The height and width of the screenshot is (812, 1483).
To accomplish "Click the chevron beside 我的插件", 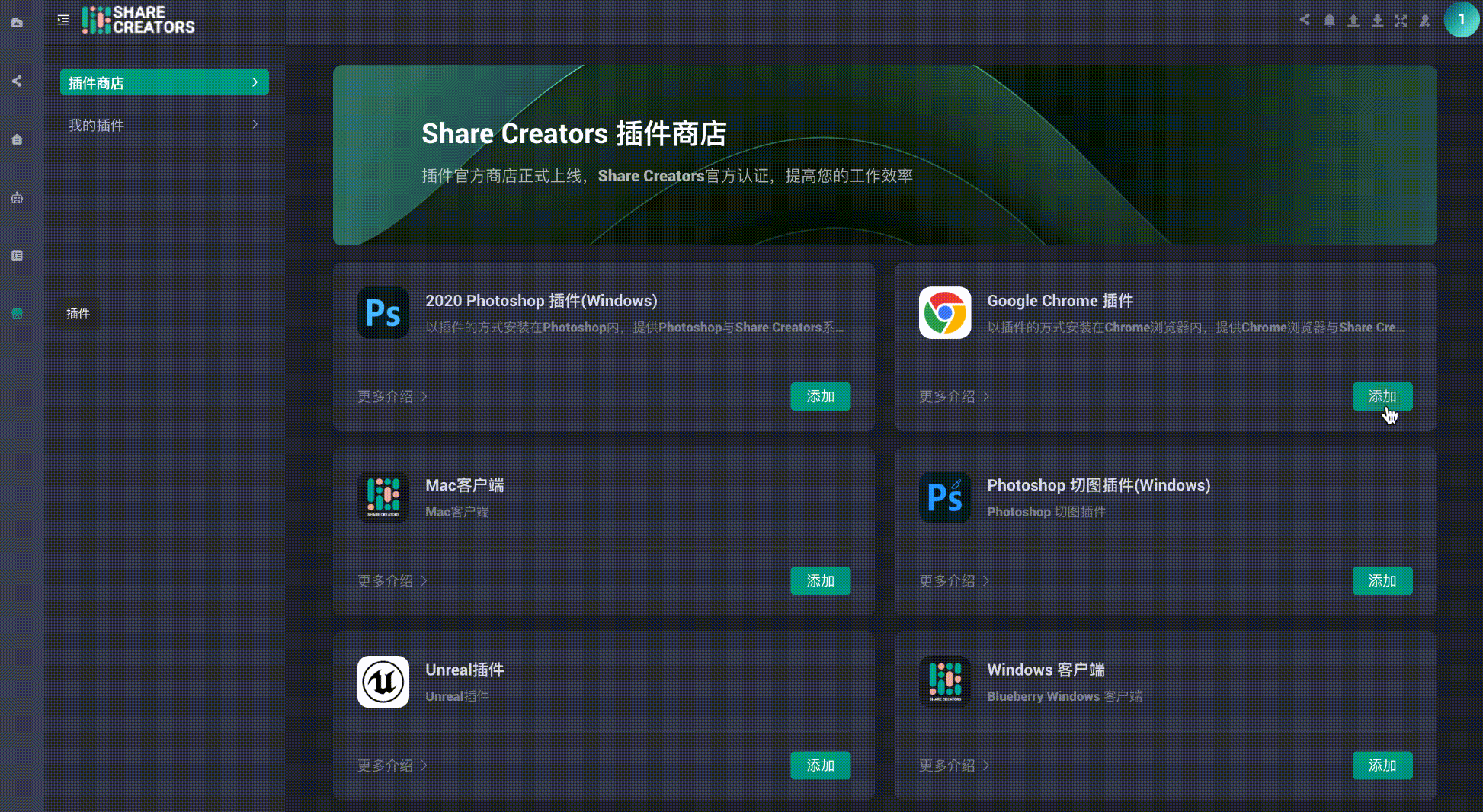I will coord(255,125).
